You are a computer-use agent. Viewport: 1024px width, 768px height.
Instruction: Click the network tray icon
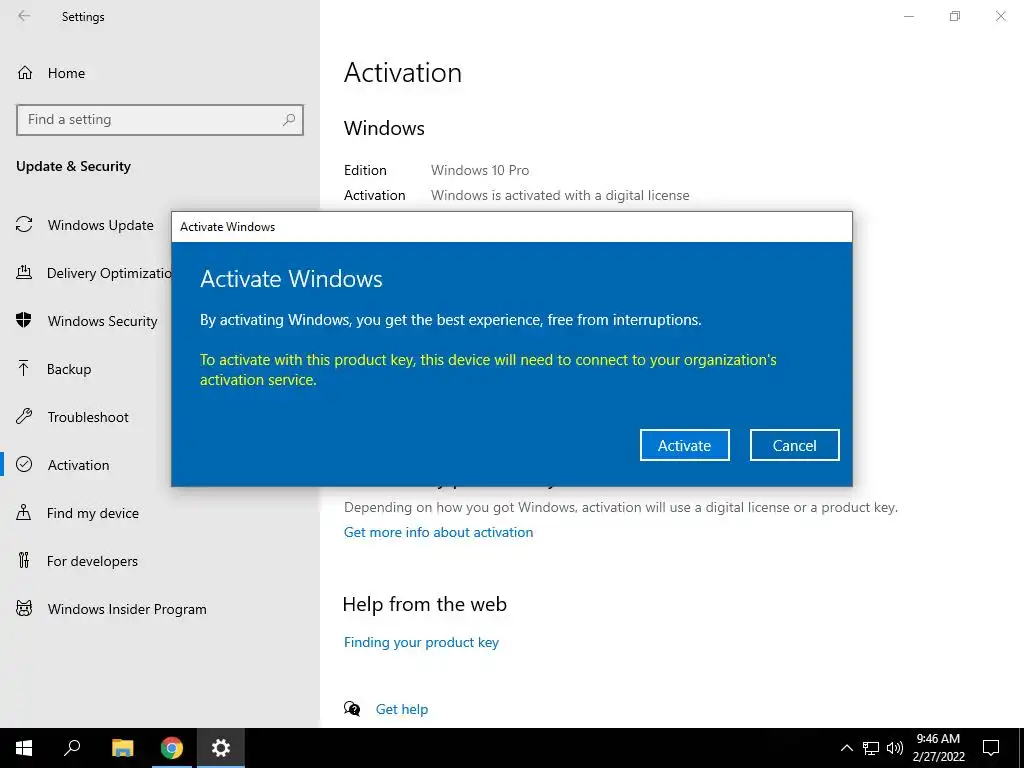871,748
